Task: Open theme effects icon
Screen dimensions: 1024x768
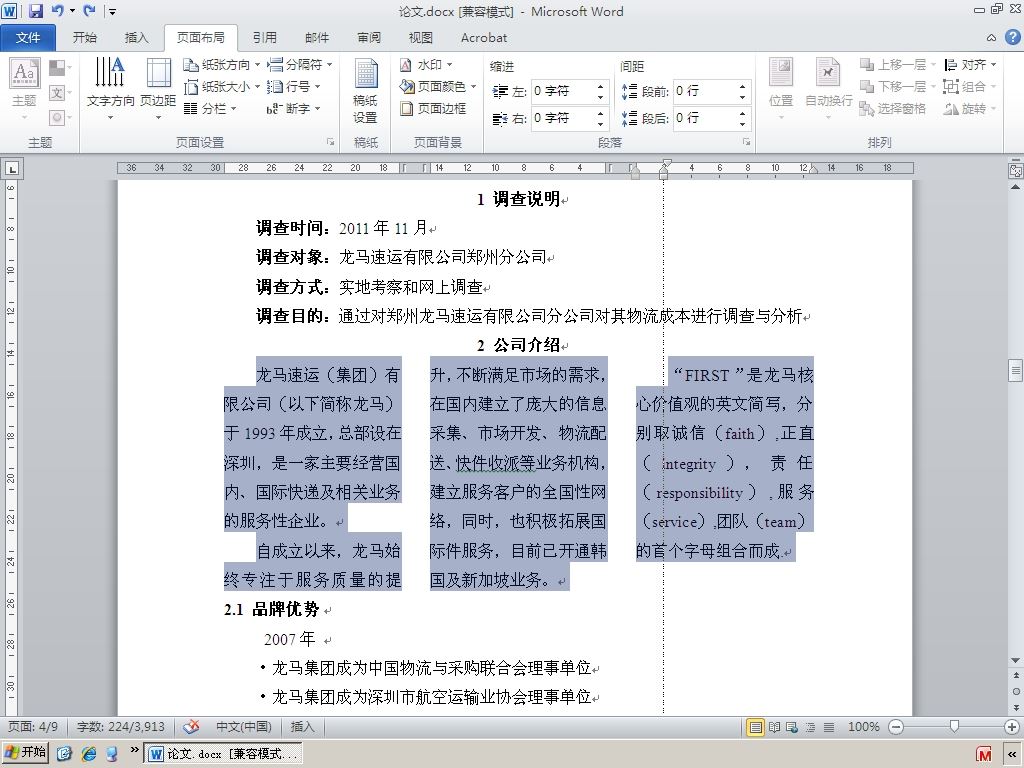Action: [x=59, y=118]
